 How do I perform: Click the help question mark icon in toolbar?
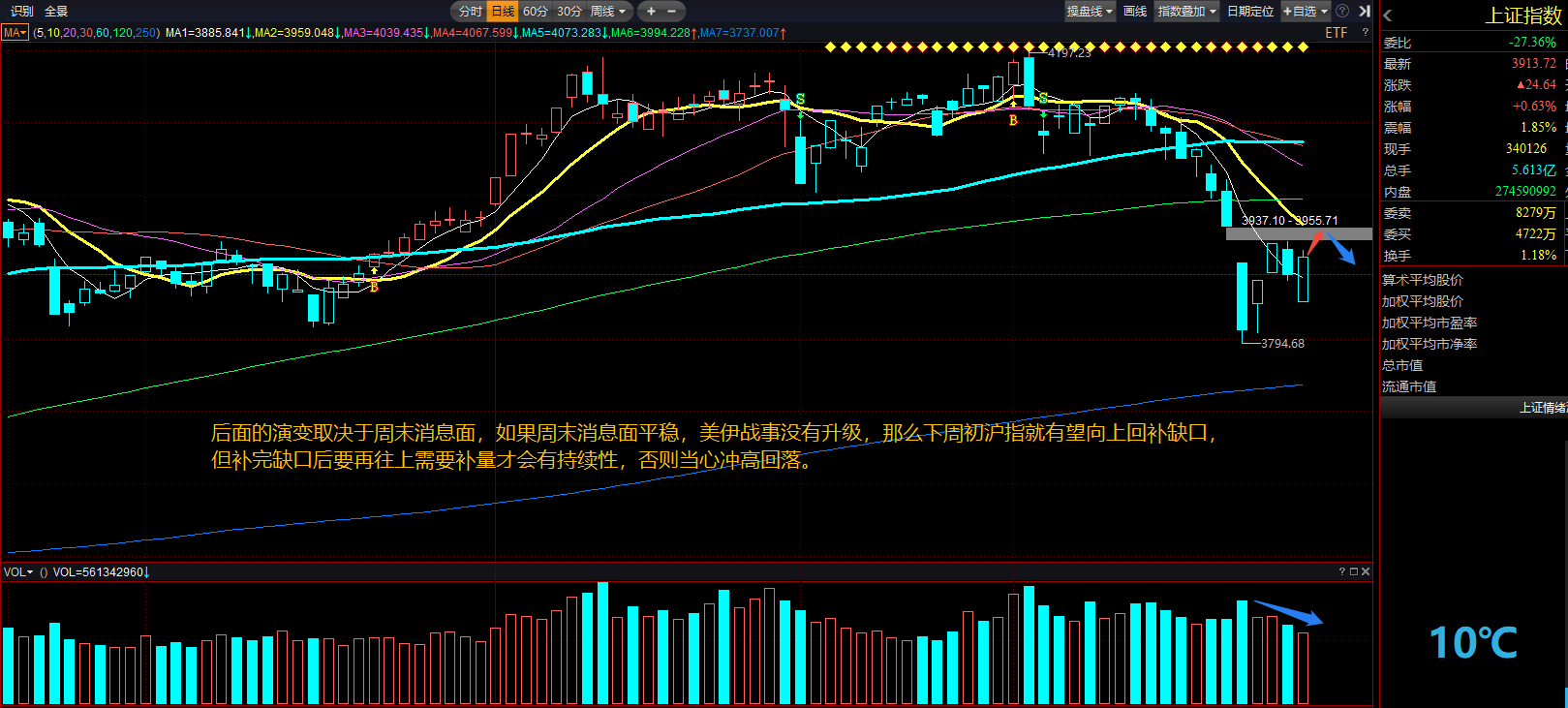click(1342, 12)
